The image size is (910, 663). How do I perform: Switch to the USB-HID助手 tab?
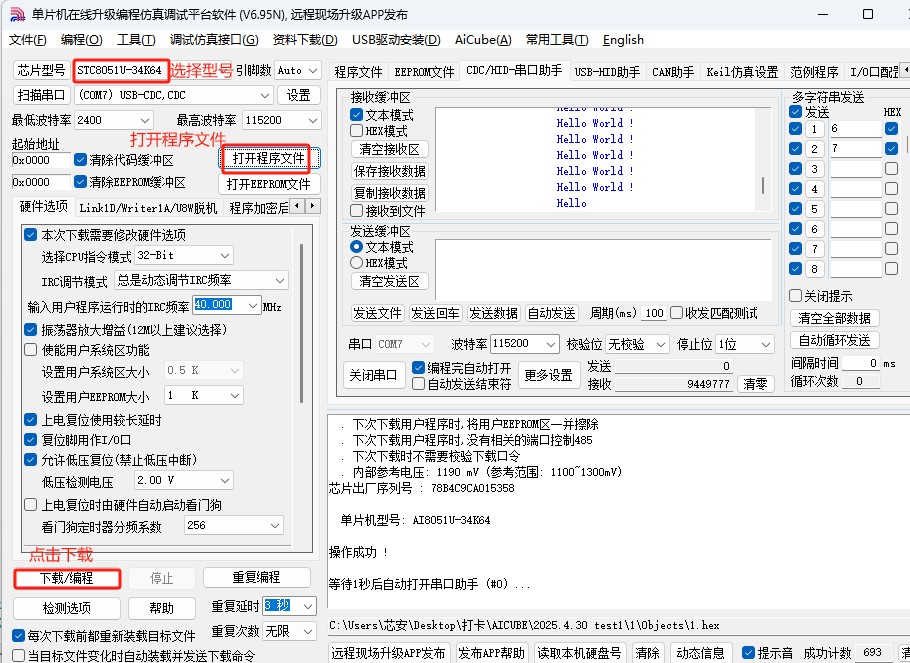click(x=607, y=72)
